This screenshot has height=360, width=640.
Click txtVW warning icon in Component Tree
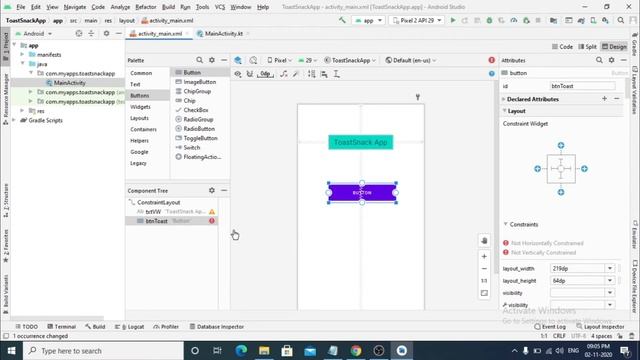click(x=212, y=211)
